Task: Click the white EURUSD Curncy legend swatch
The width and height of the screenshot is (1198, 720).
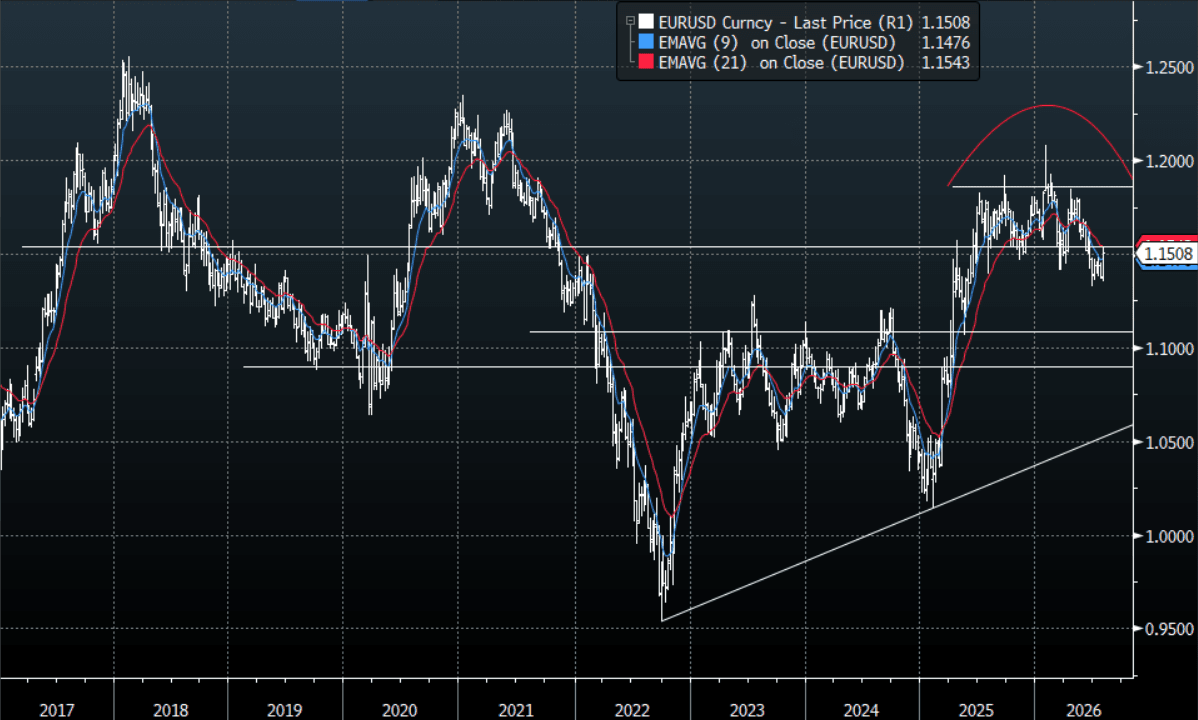Action: pyautogui.click(x=646, y=22)
